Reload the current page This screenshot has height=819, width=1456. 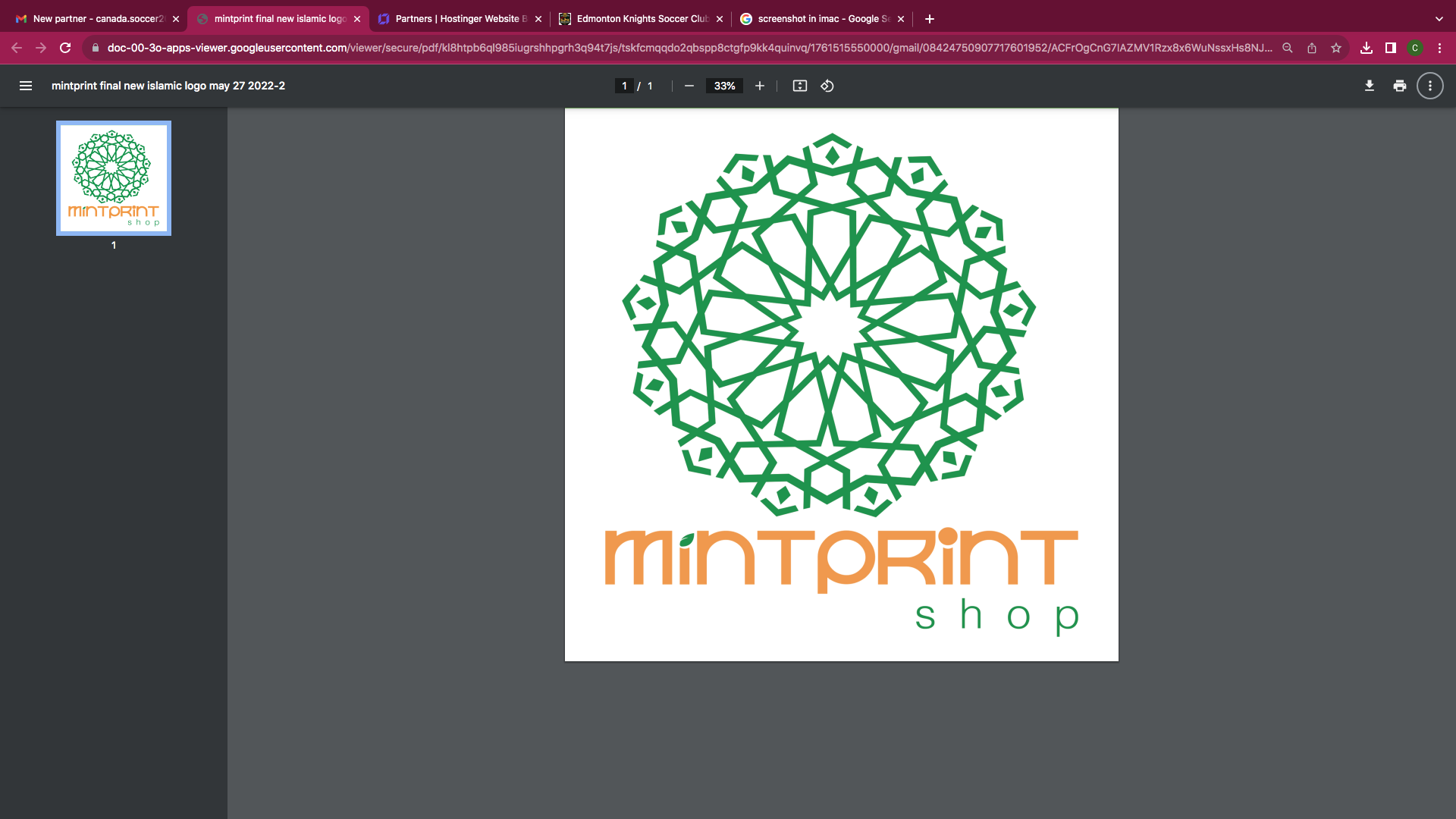click(x=65, y=48)
